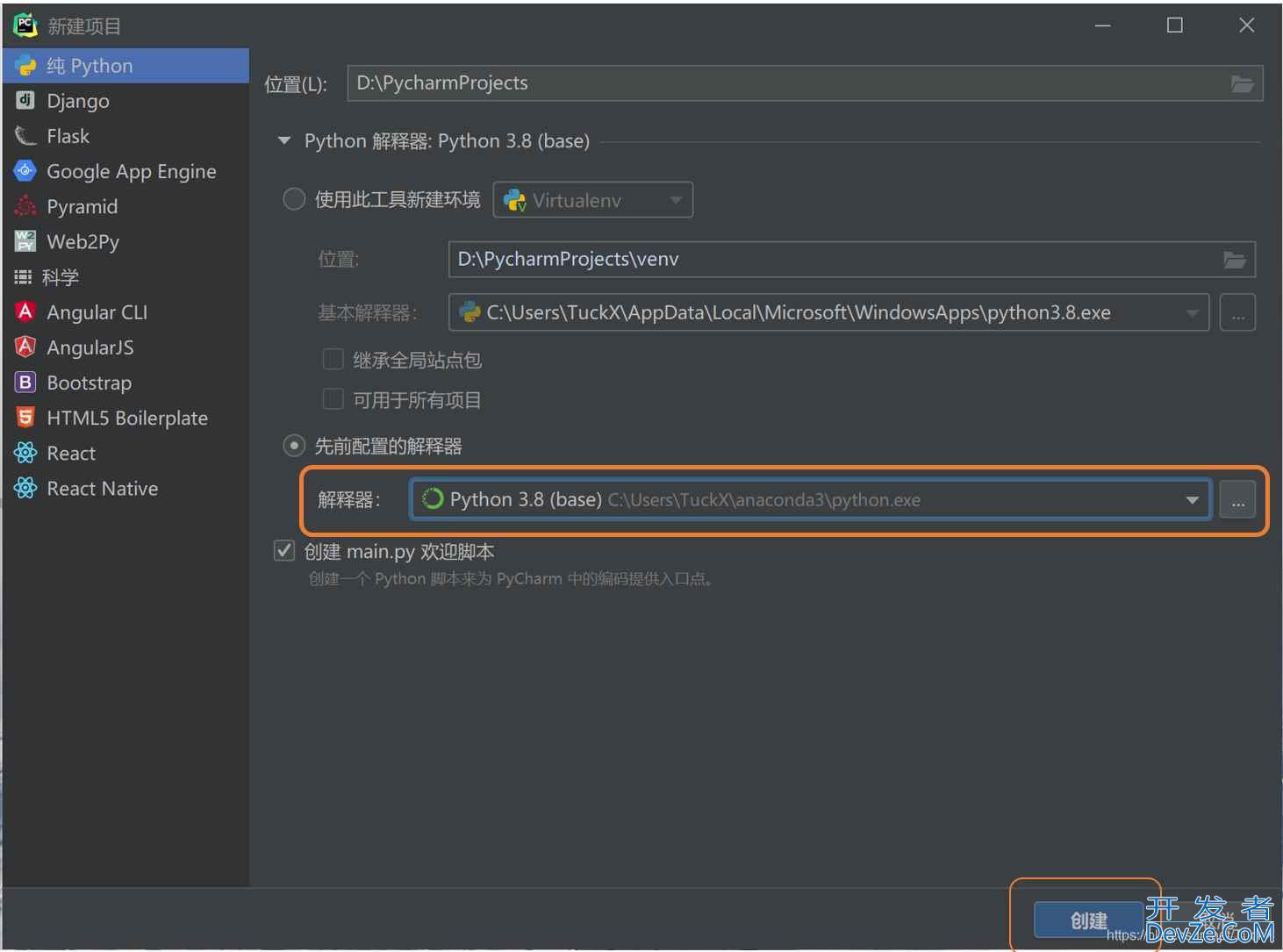This screenshot has height=952, width=1283.
Task: Choose AngularJS project type
Action: click(x=125, y=347)
